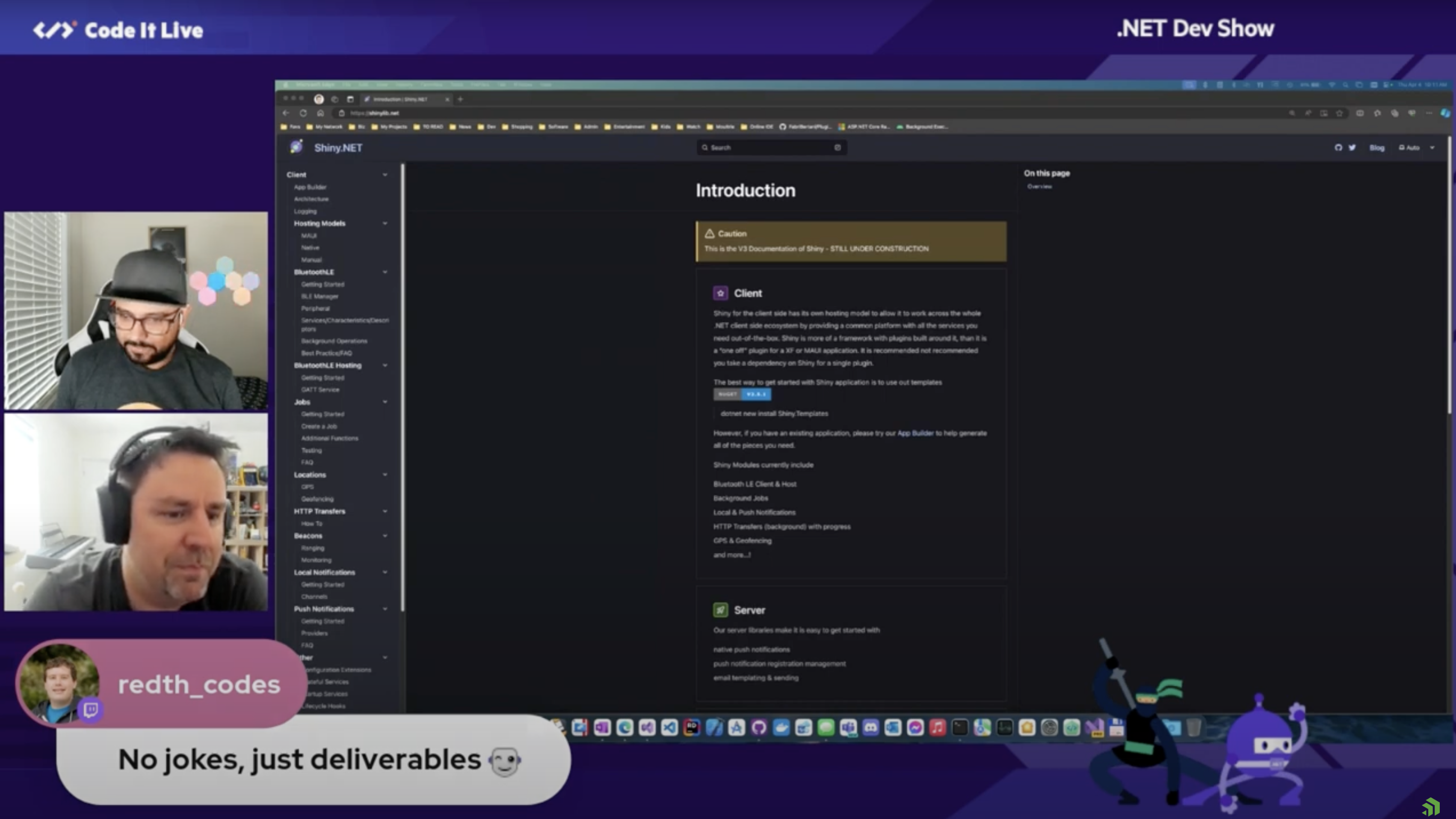Open Rider (RD) in the Dock

[692, 728]
